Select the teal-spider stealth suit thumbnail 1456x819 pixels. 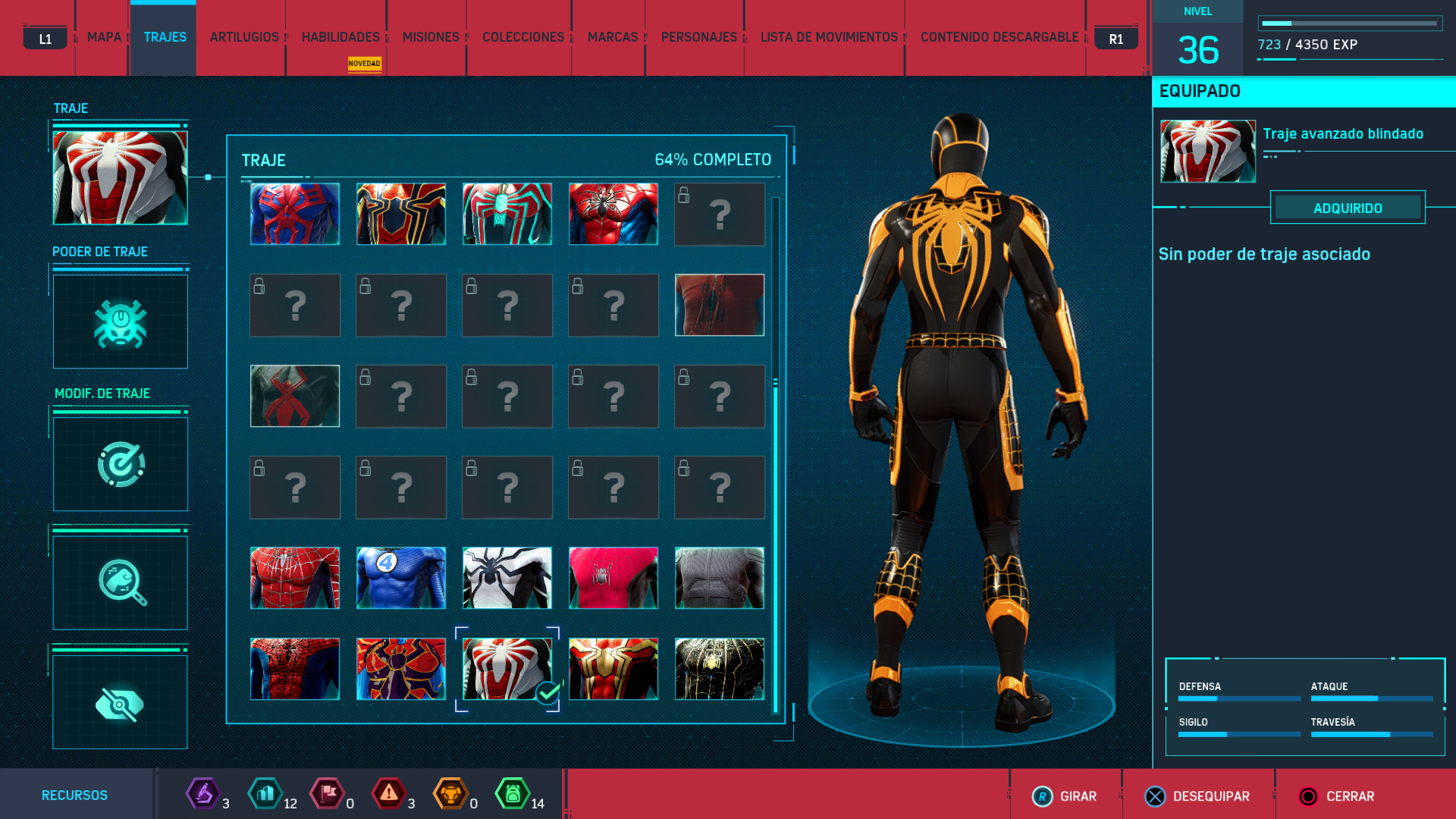pyautogui.click(x=507, y=214)
